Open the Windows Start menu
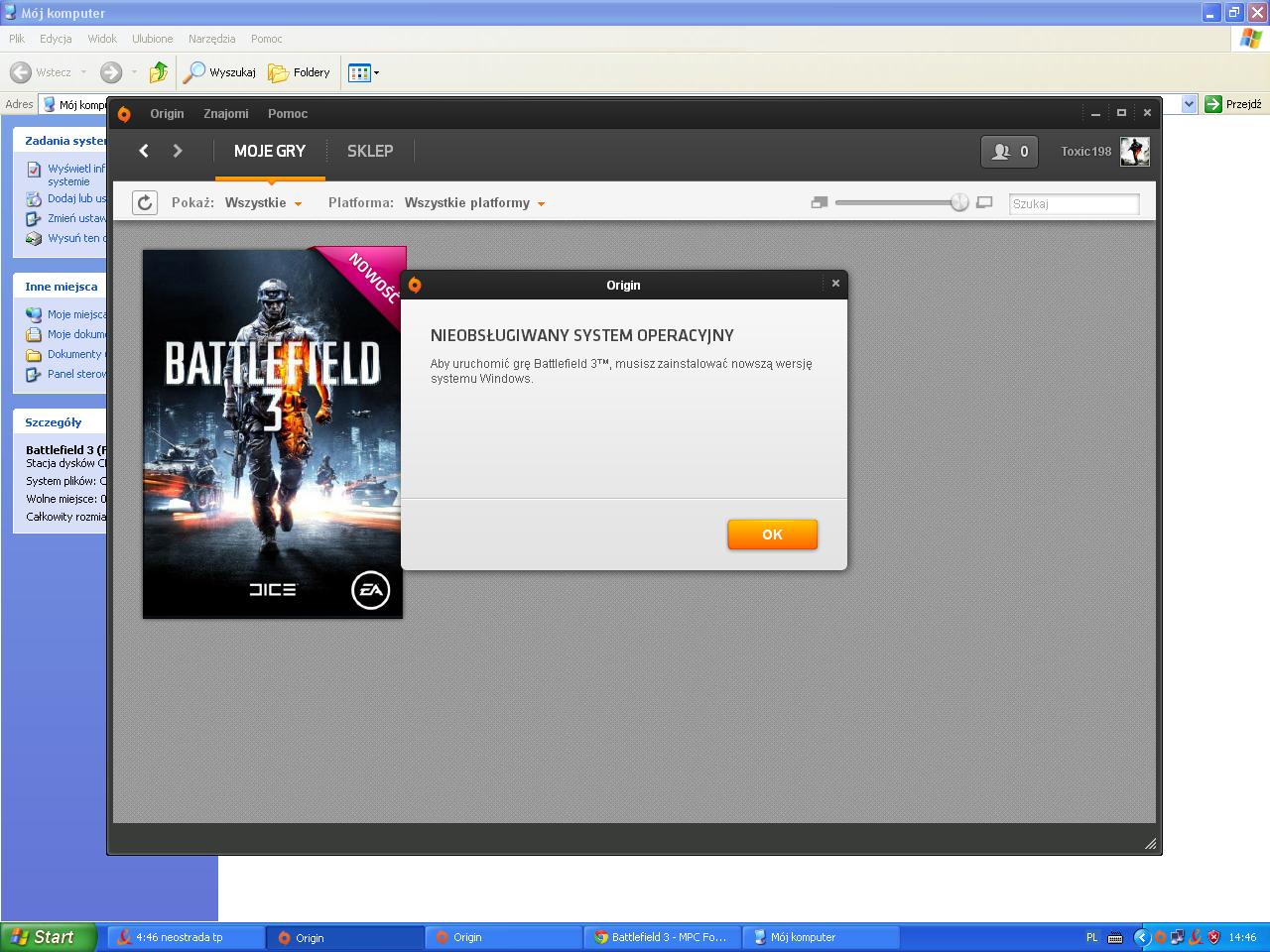This screenshot has width=1270, height=952. point(49,937)
